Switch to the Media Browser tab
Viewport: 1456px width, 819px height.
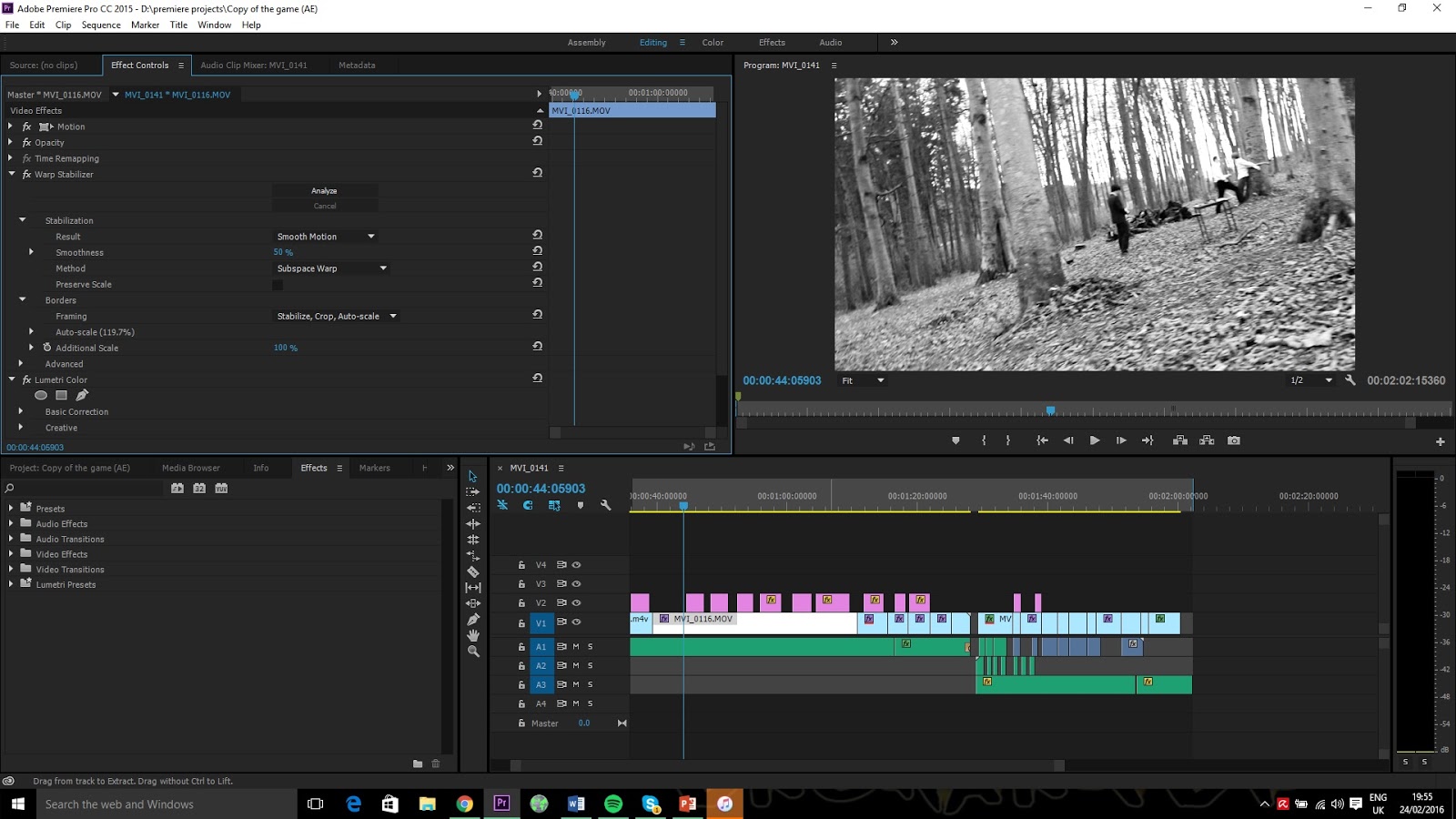point(191,468)
